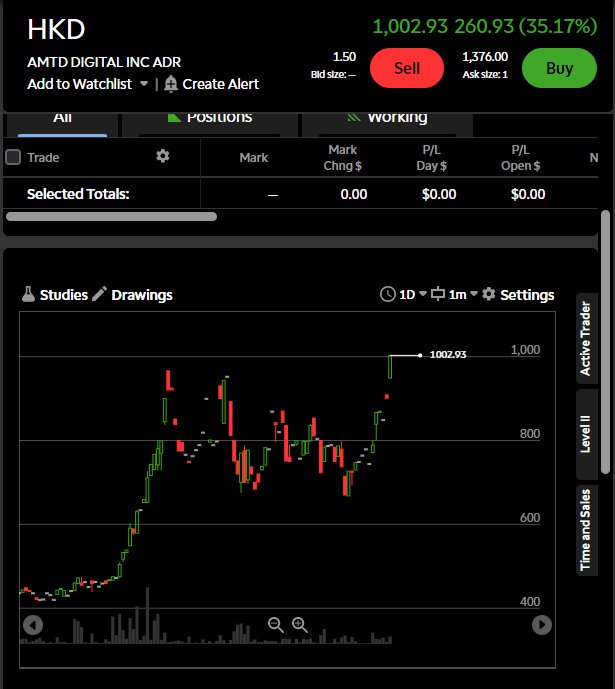The width and height of the screenshot is (615, 689).
Task: Click the 1002.93 last price marker
Action: tap(448, 355)
